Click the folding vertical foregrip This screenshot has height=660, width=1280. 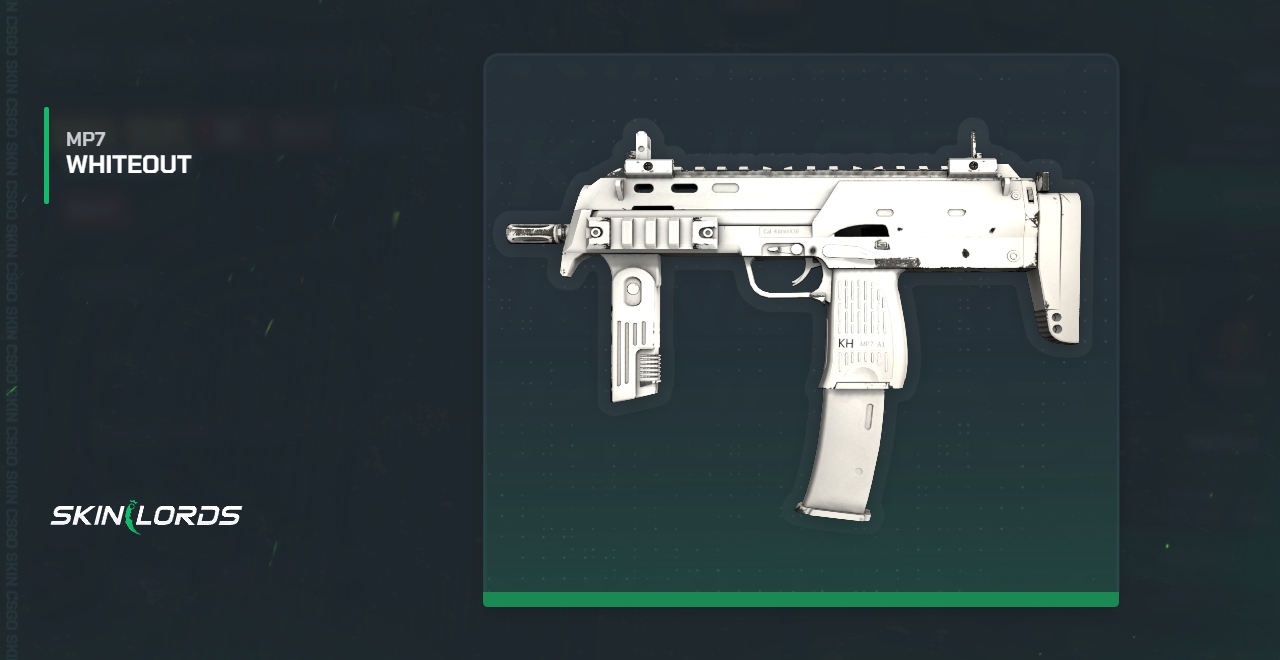pyautogui.click(x=633, y=325)
